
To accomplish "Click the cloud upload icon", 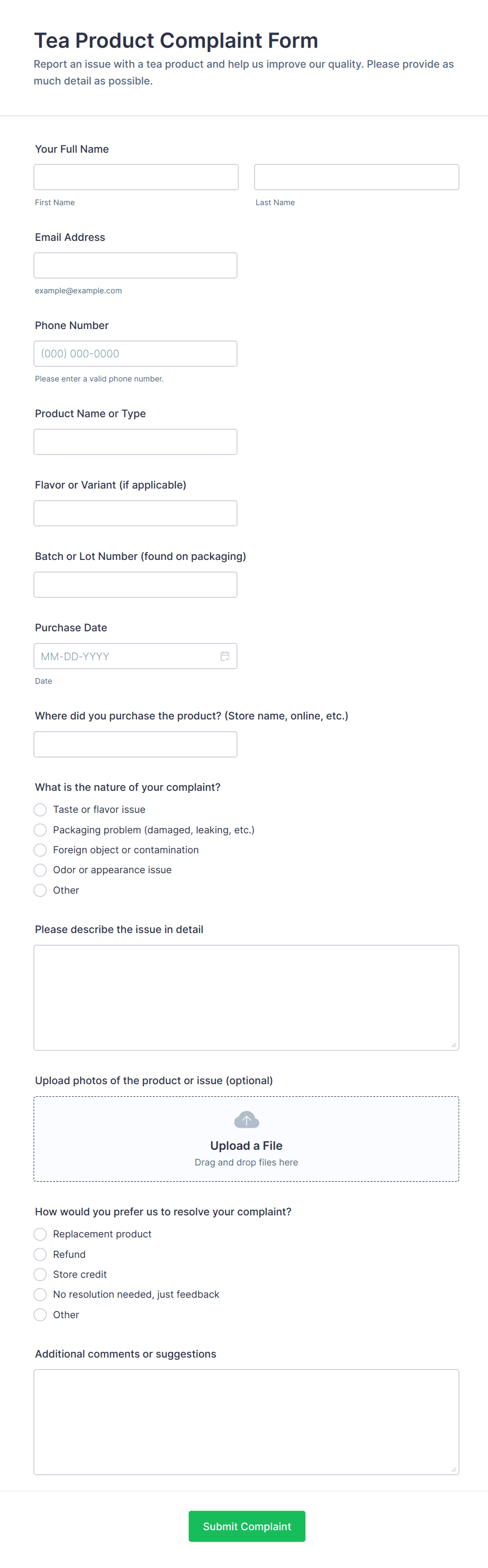I will pyautogui.click(x=247, y=1119).
